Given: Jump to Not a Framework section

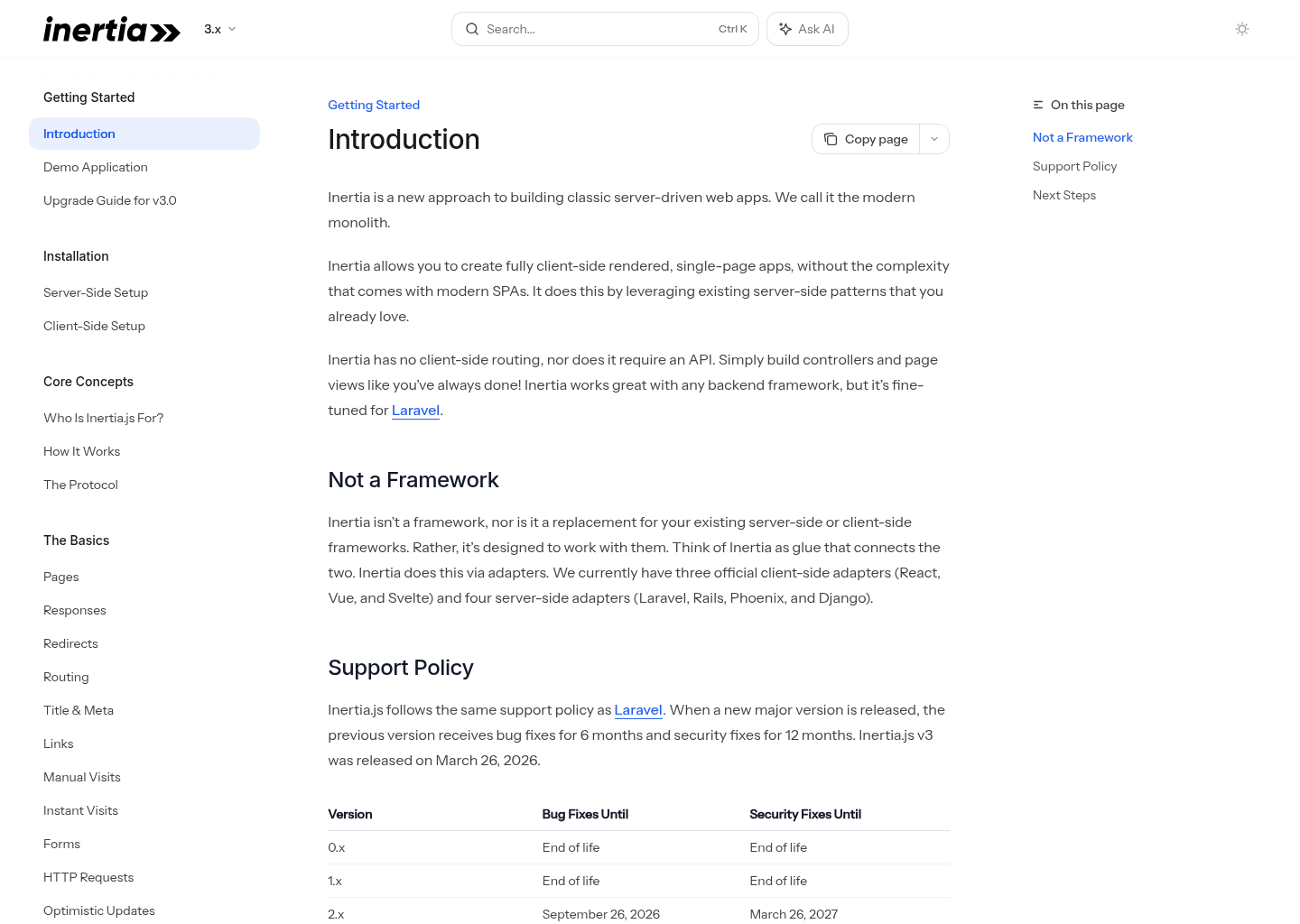Looking at the screenshot, I should point(1082,137).
